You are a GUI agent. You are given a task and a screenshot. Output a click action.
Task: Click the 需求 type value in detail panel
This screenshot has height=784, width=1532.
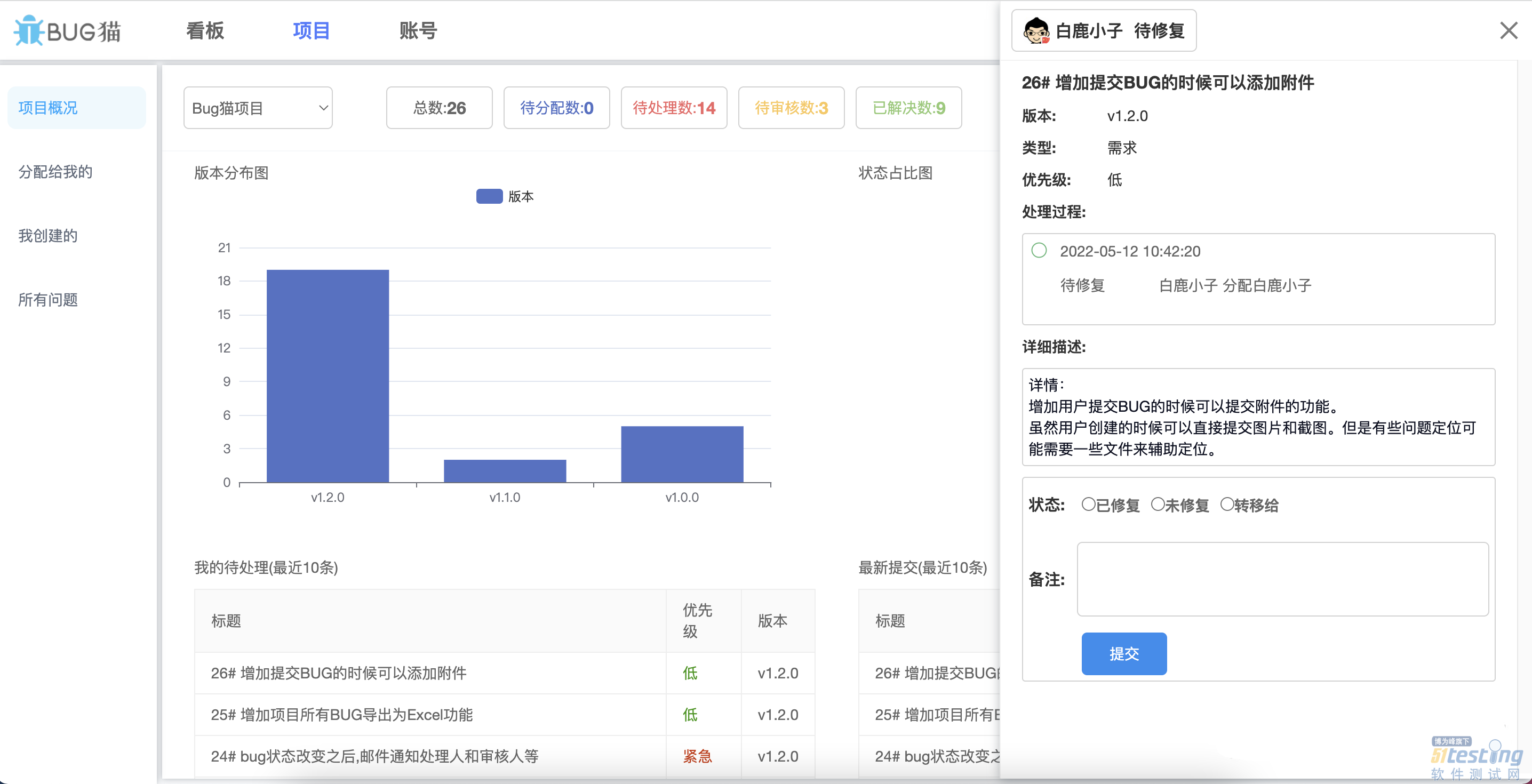click(1122, 148)
